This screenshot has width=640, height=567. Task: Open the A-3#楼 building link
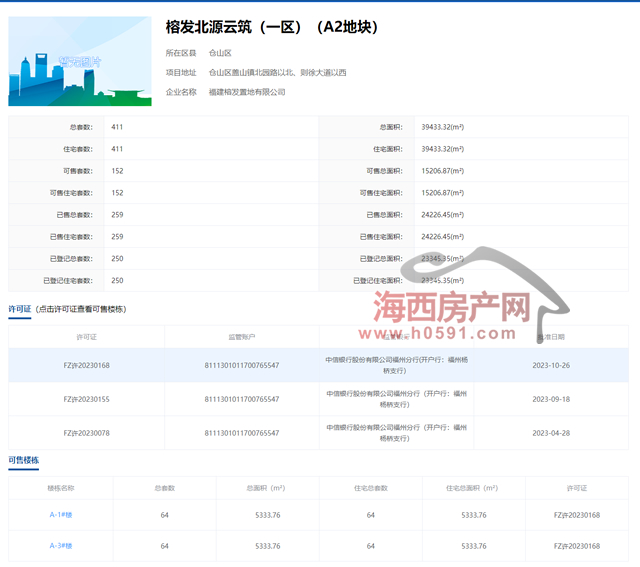click(61, 546)
